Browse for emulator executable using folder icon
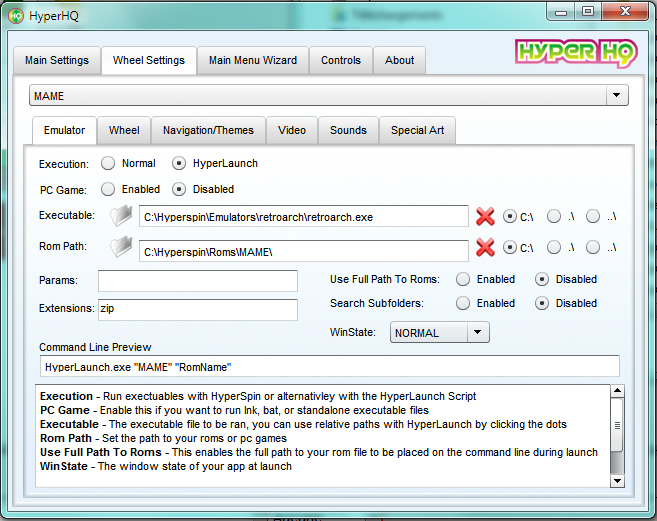This screenshot has width=657, height=521. pos(121,216)
